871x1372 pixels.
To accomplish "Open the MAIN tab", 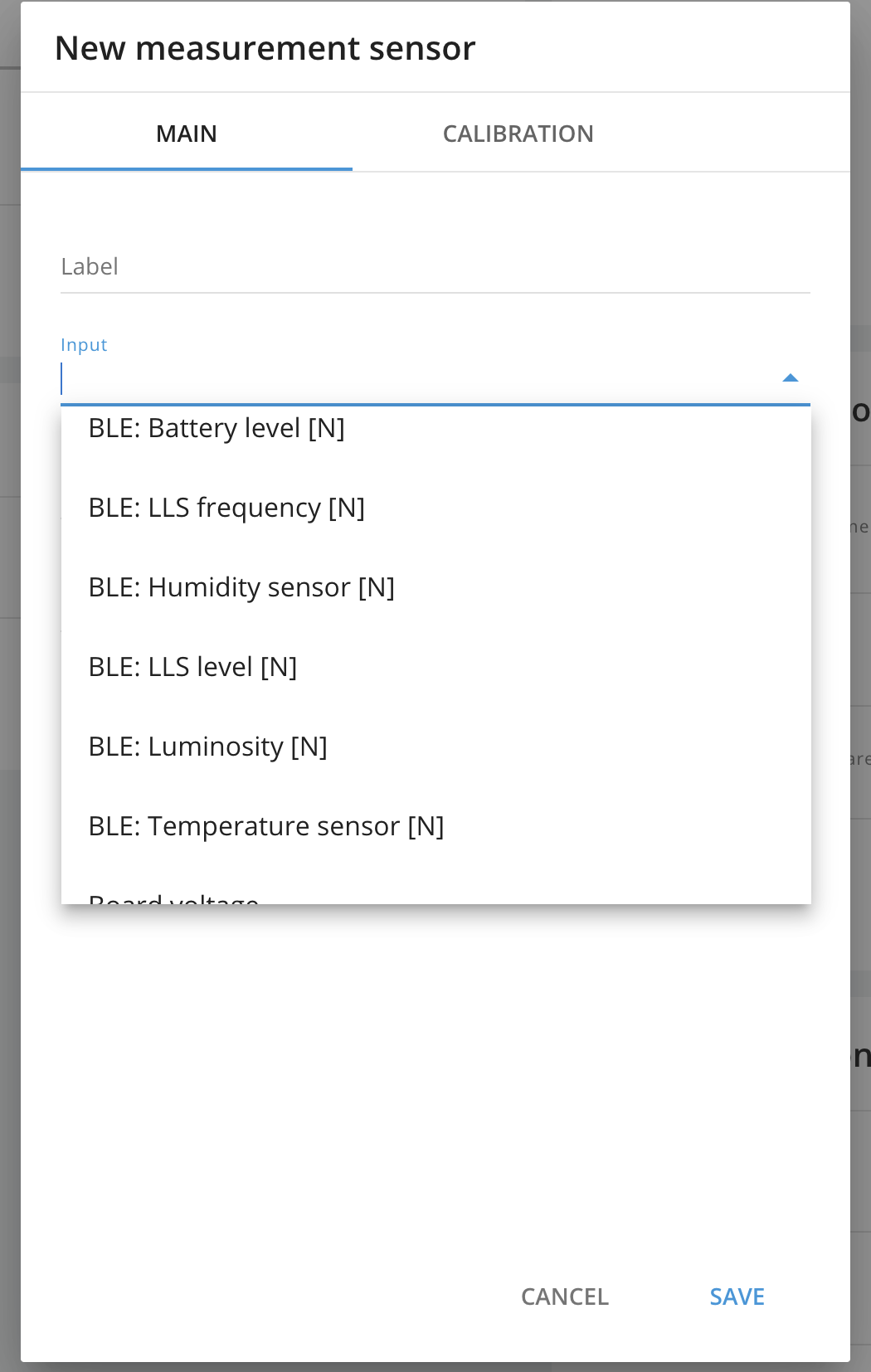I will coord(187,134).
